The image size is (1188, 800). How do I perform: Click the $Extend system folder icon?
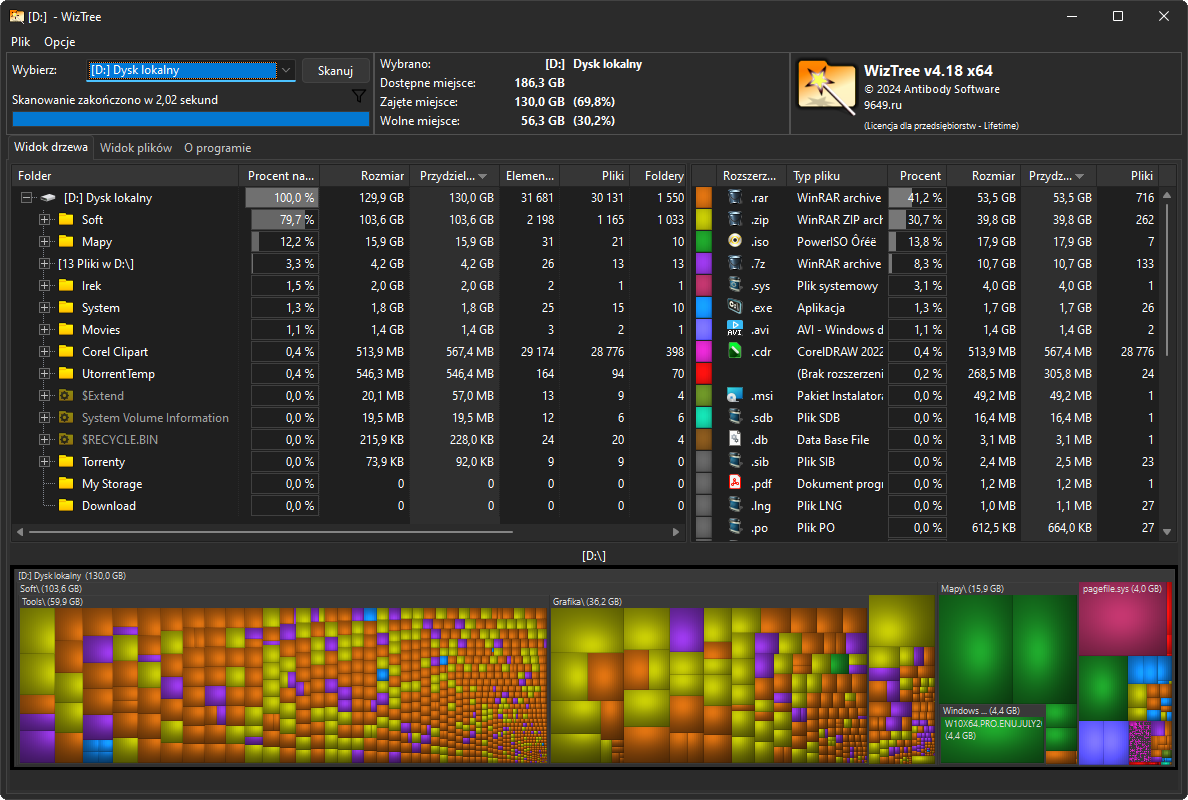67,395
